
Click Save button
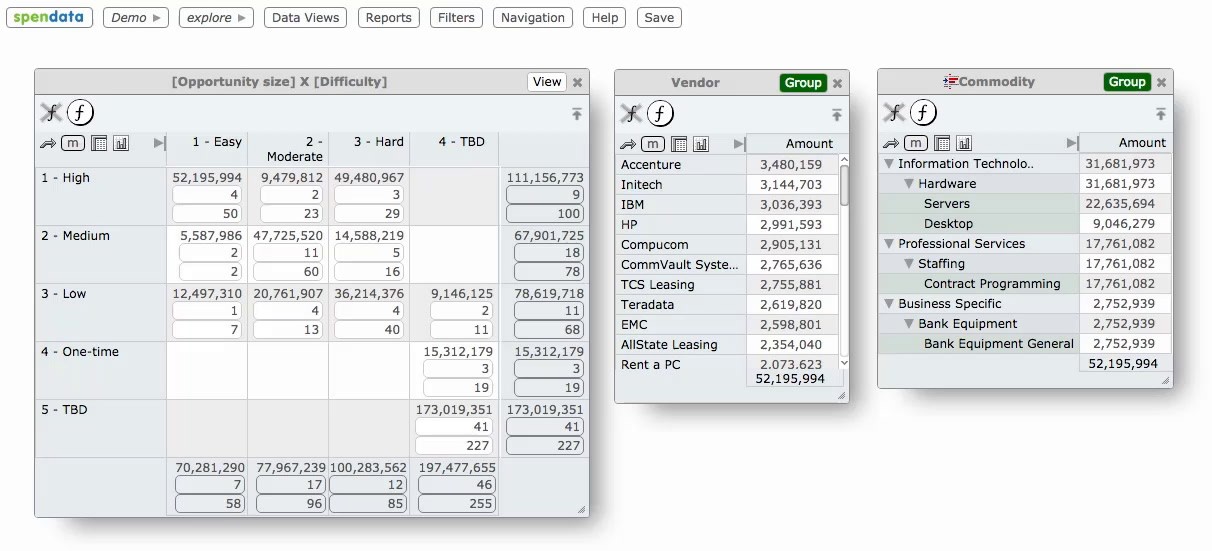point(659,17)
